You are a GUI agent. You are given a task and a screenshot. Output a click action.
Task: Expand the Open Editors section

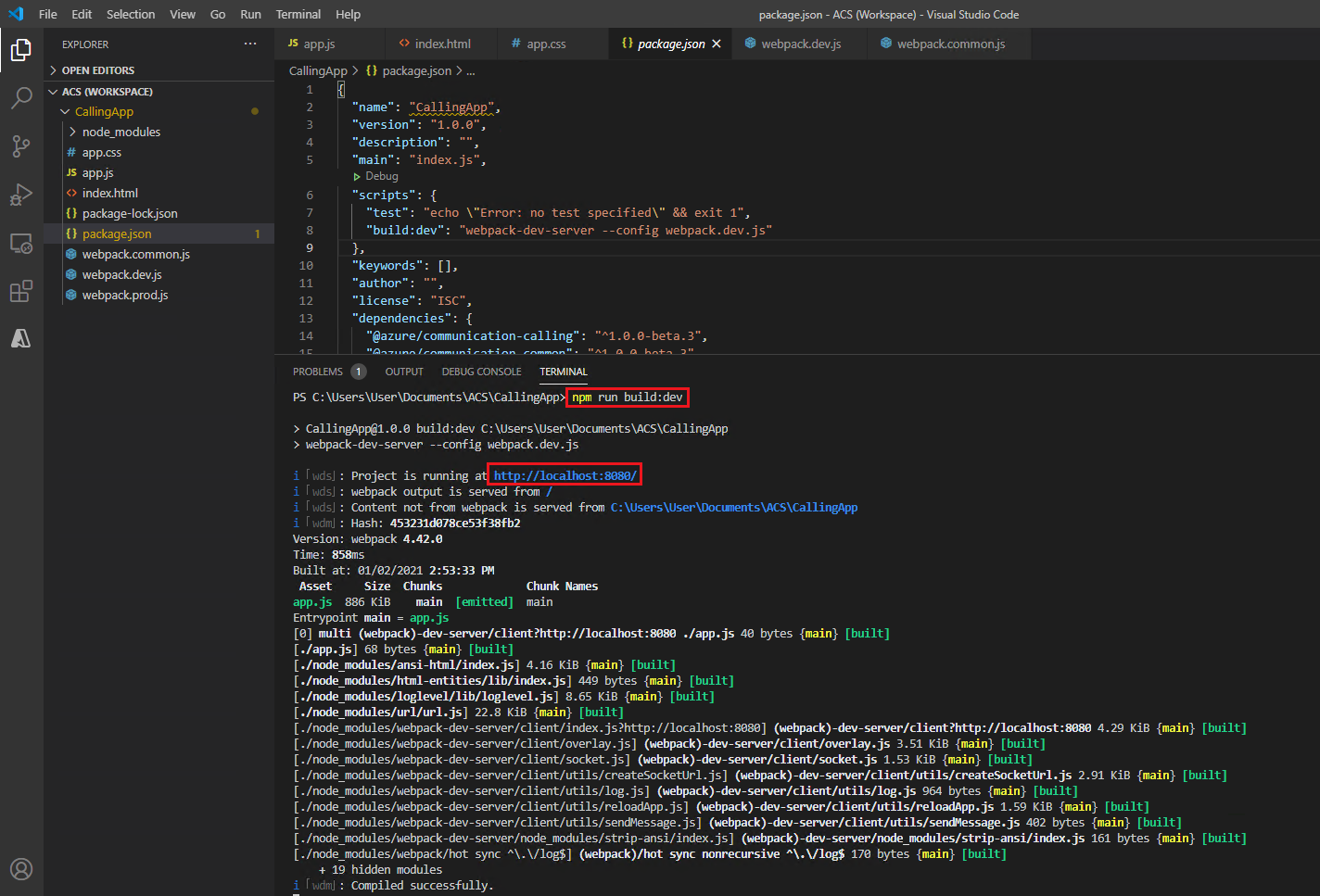coord(98,70)
